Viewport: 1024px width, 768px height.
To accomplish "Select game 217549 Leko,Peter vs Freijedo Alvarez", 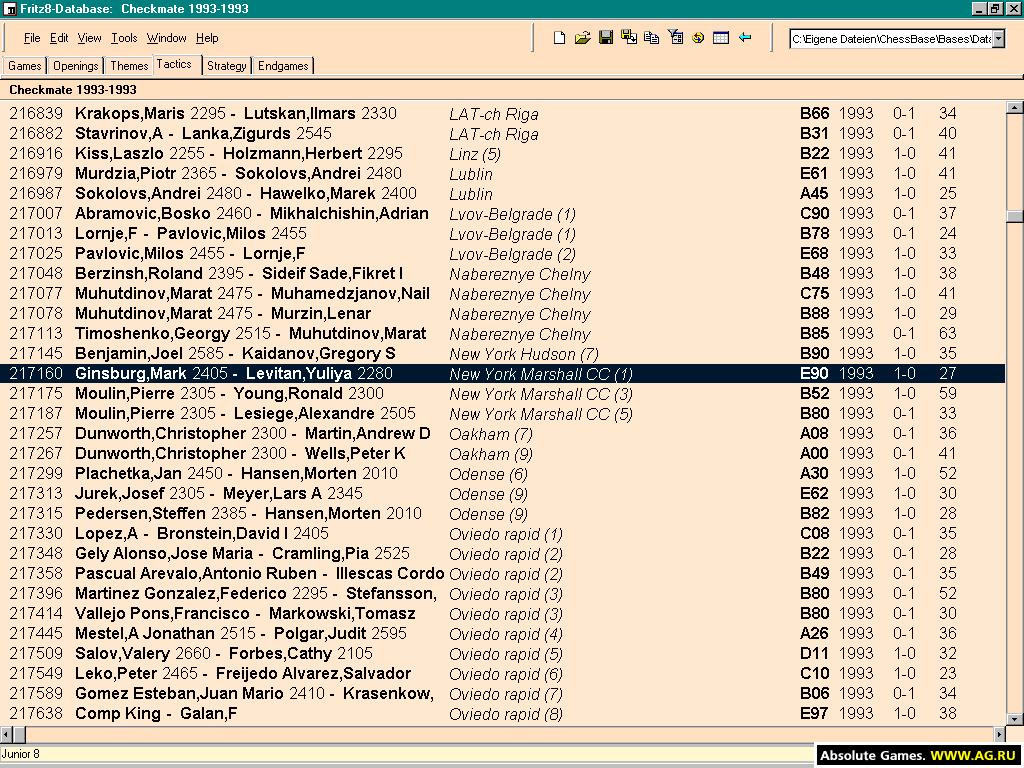I will (x=503, y=673).
